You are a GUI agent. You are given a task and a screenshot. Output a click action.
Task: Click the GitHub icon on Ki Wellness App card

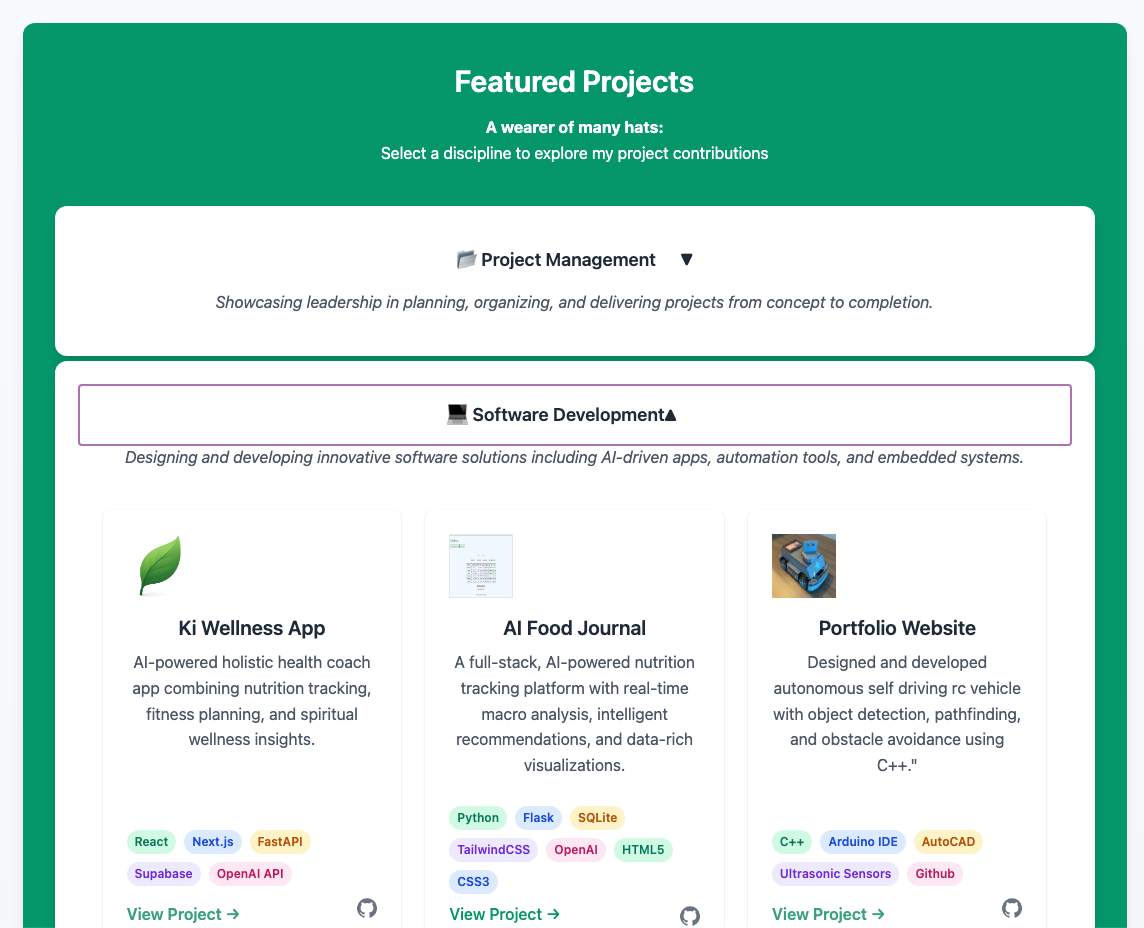coord(367,909)
